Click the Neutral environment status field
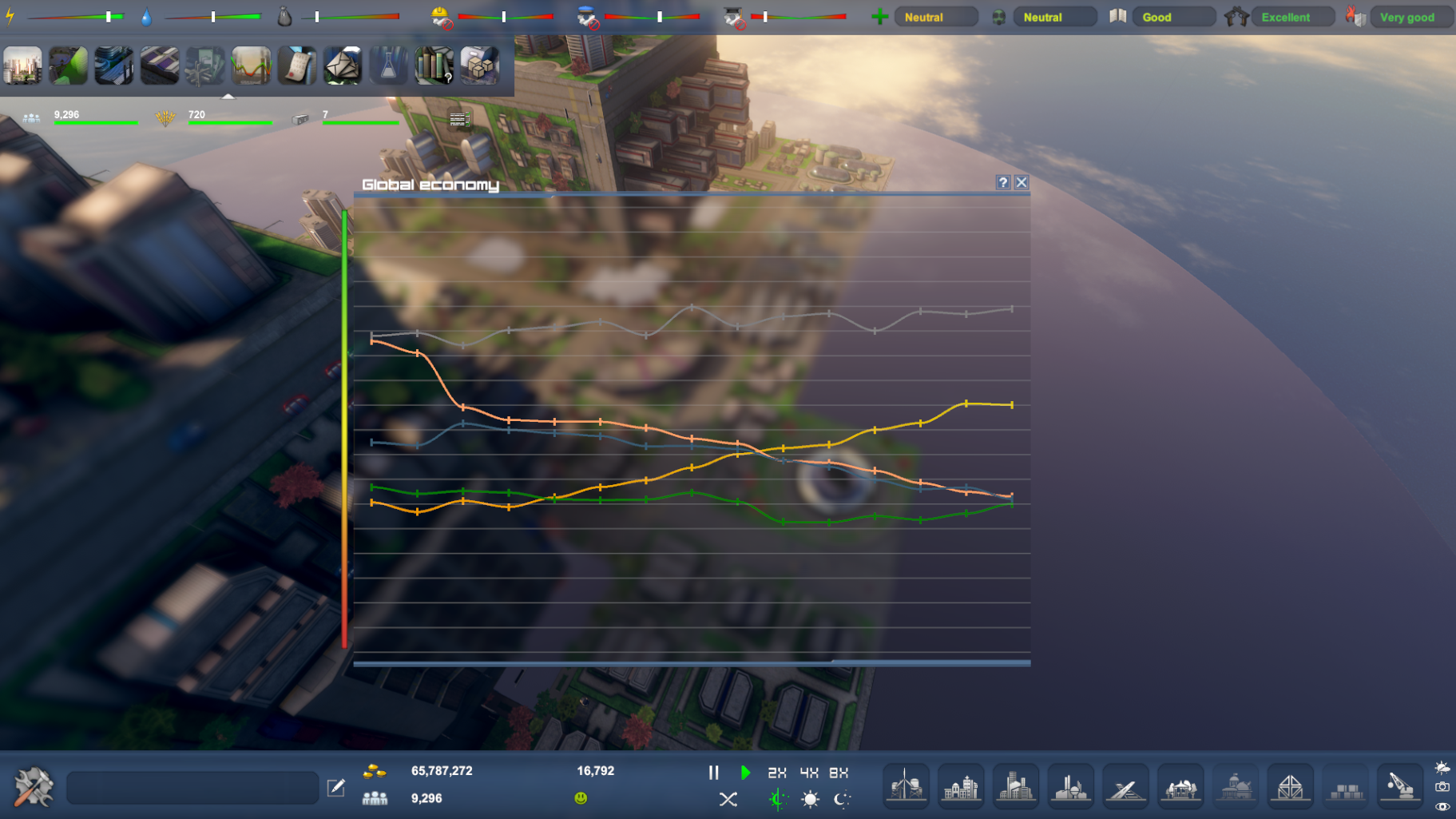 pos(1055,17)
